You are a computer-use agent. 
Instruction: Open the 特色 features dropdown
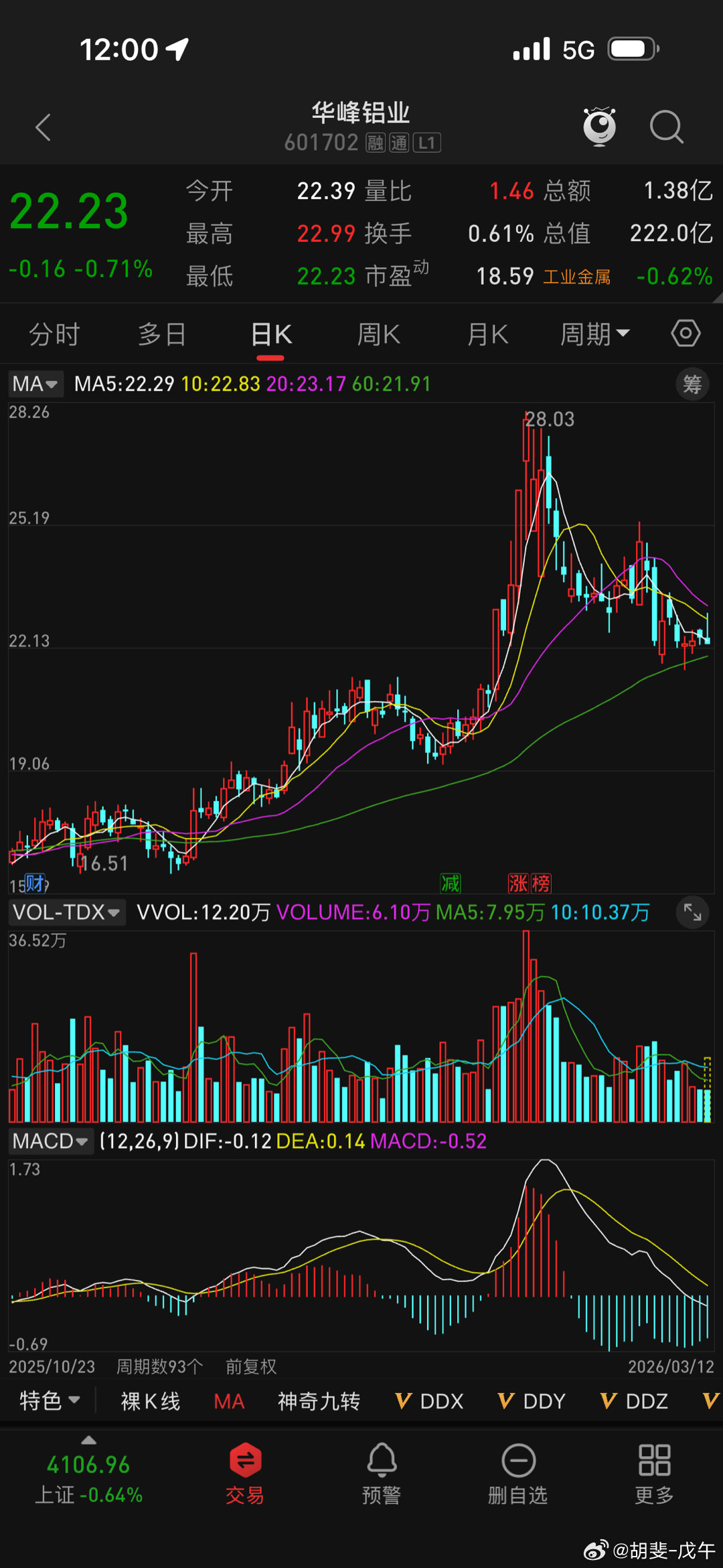pos(50,1401)
